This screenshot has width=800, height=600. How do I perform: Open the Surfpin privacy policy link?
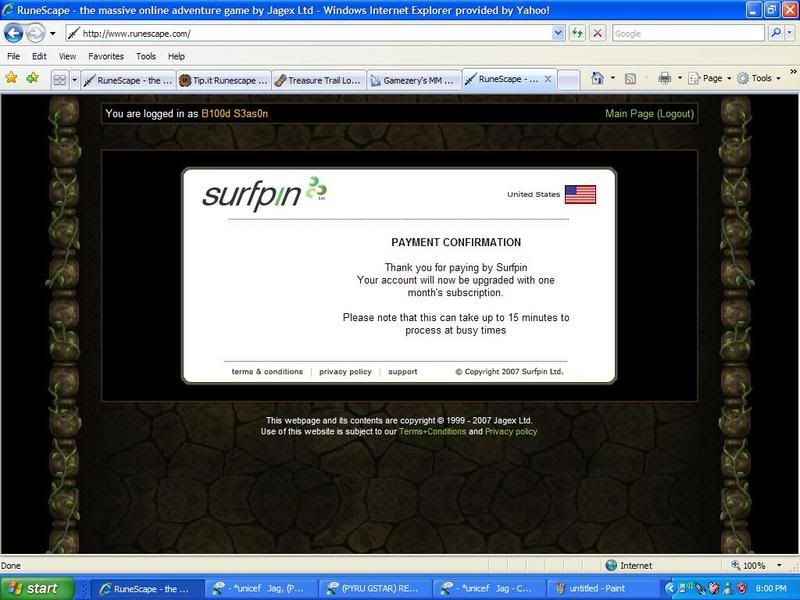[345, 371]
